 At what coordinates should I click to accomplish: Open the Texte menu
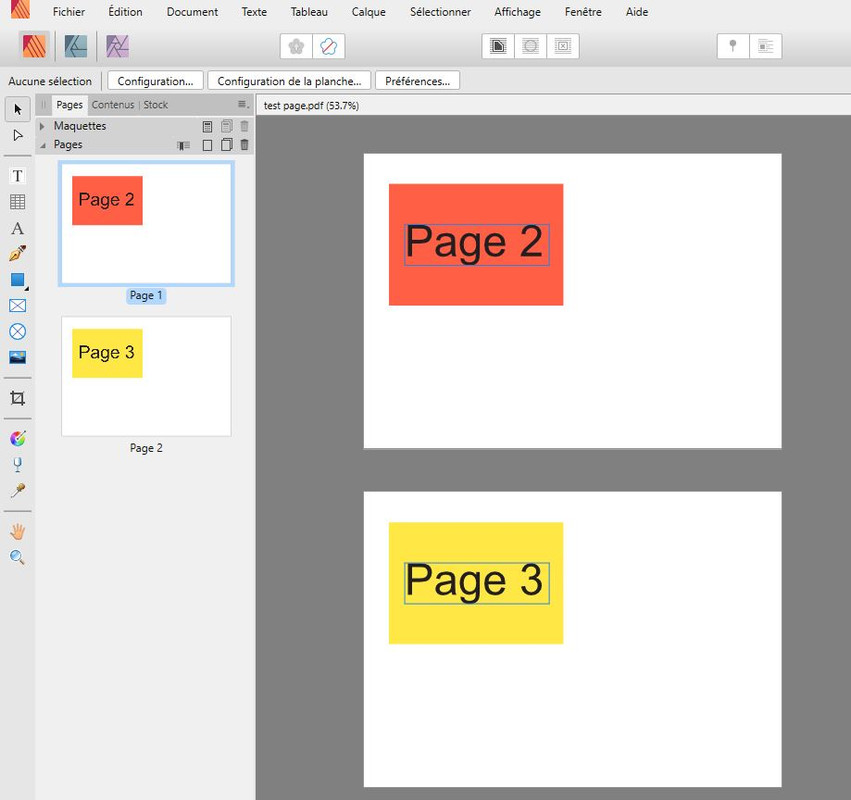click(x=254, y=11)
